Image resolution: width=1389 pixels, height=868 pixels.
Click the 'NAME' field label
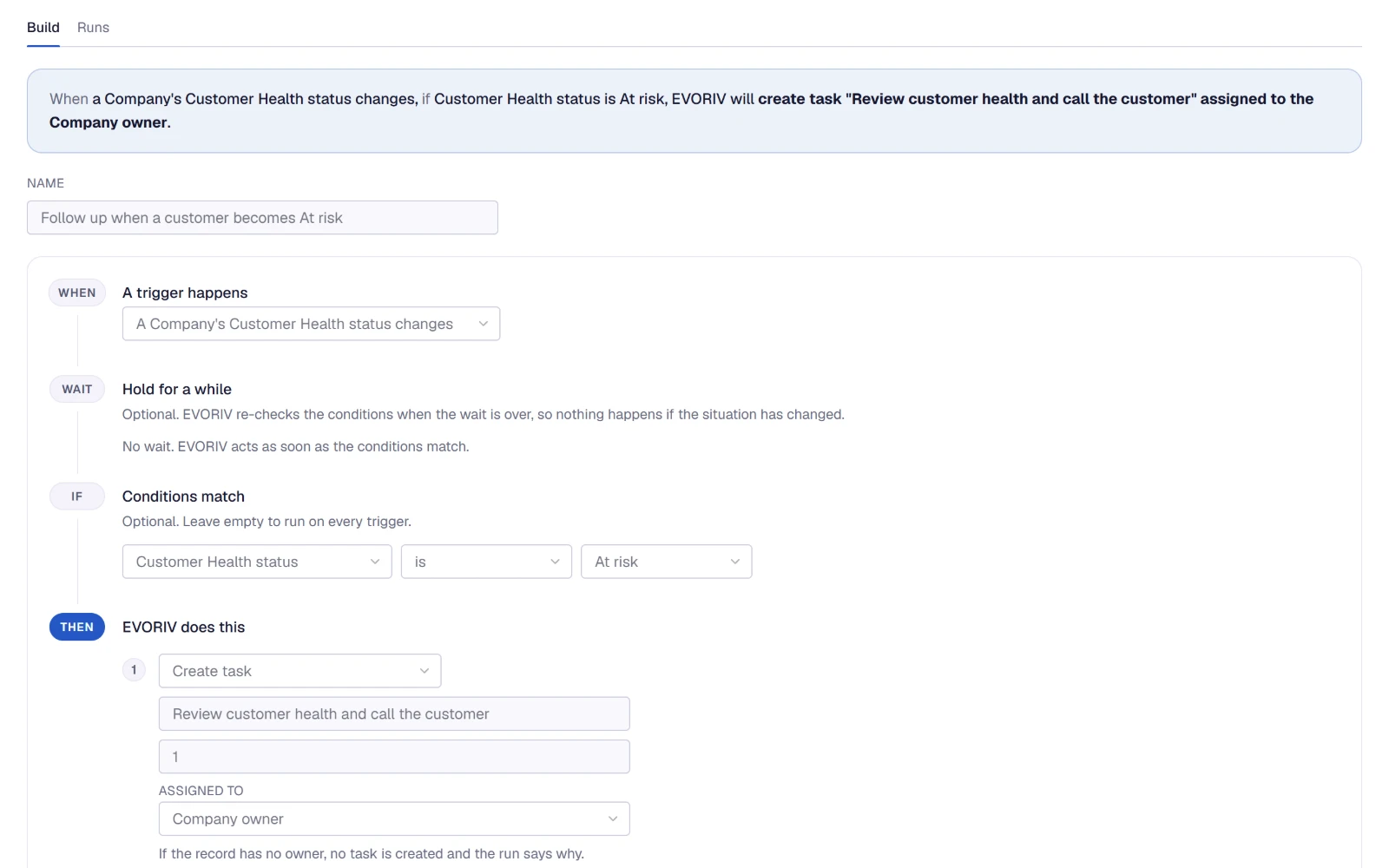point(45,183)
